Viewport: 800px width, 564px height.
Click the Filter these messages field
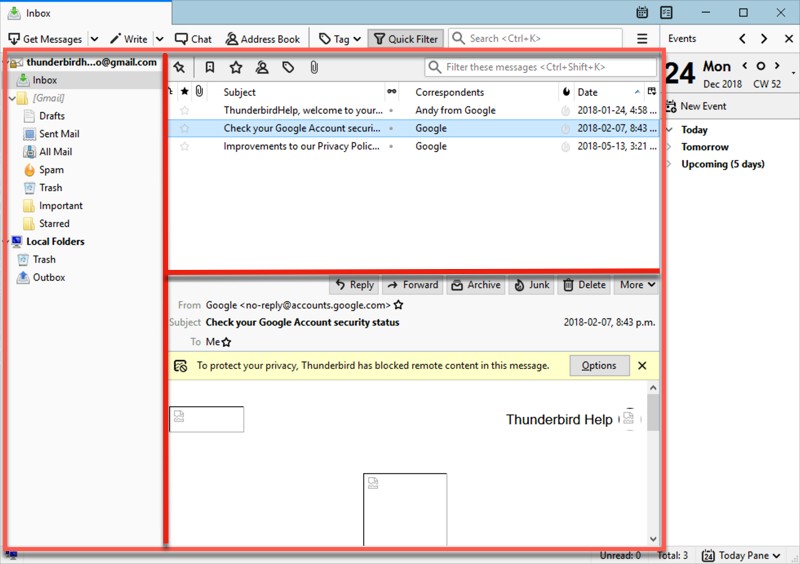540,67
